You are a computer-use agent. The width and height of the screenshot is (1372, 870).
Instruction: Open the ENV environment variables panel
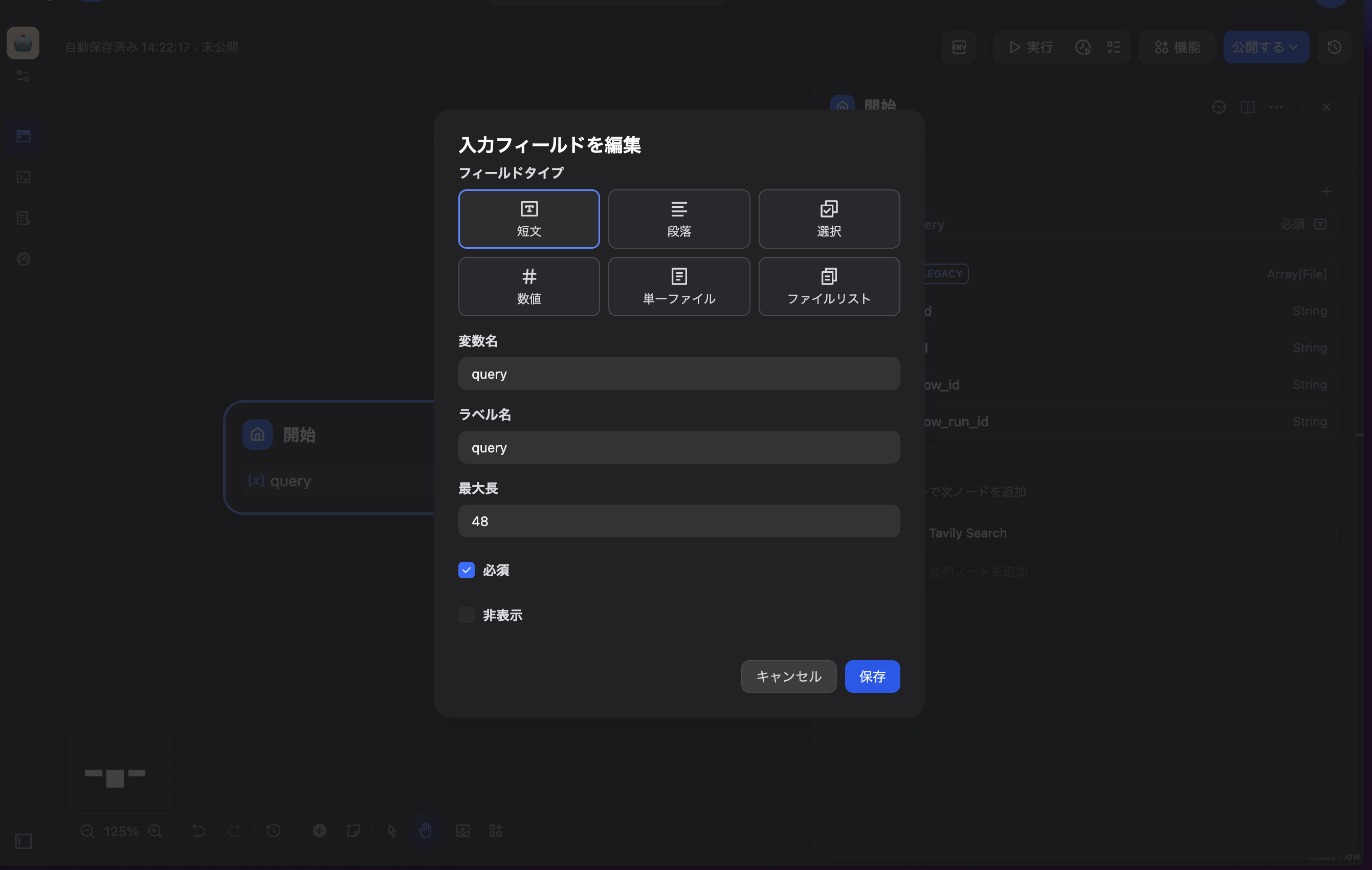pos(959,47)
